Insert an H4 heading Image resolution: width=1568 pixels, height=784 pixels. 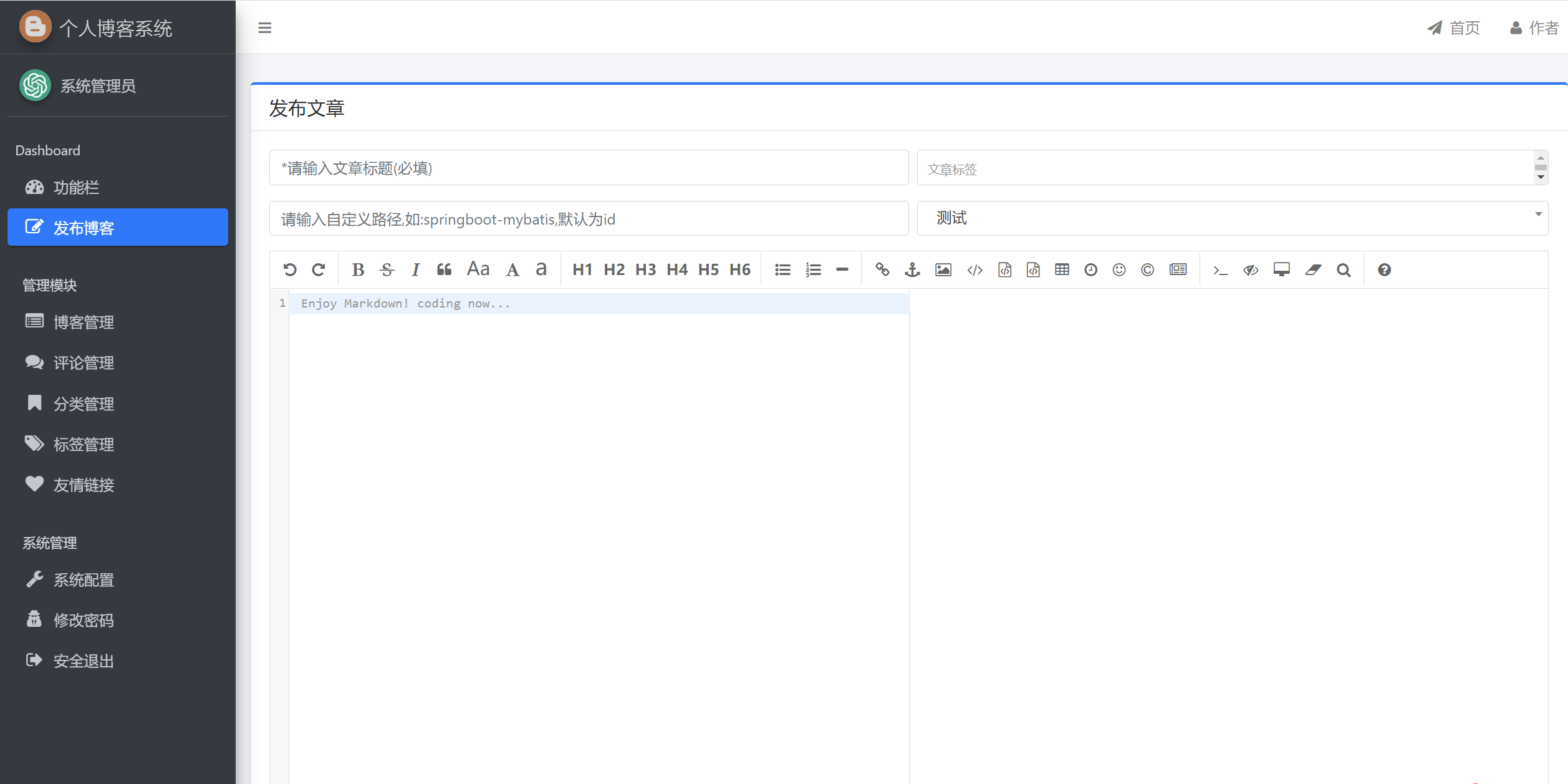[677, 269]
